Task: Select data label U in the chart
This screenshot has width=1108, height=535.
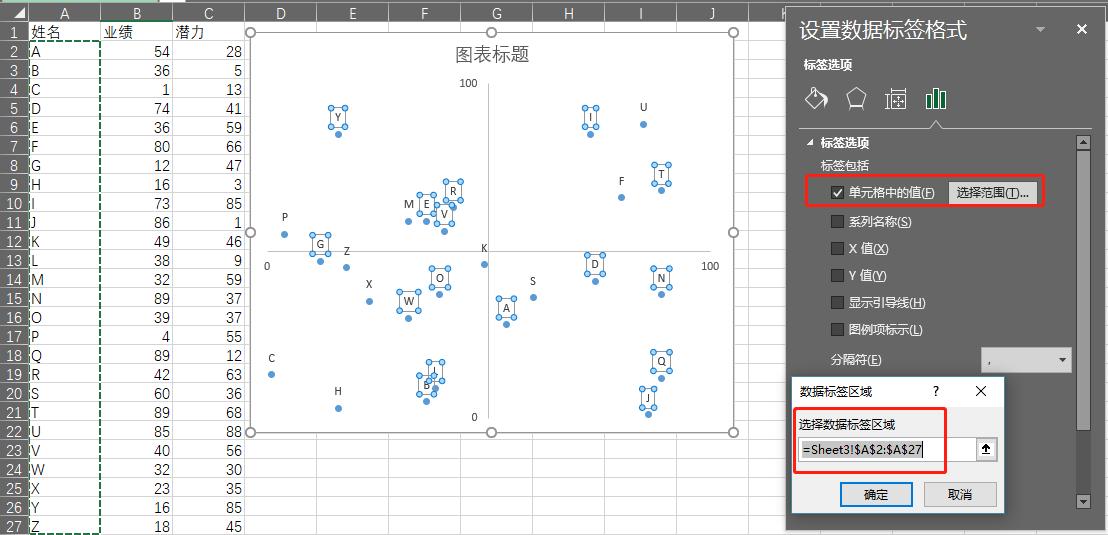Action: tap(644, 107)
